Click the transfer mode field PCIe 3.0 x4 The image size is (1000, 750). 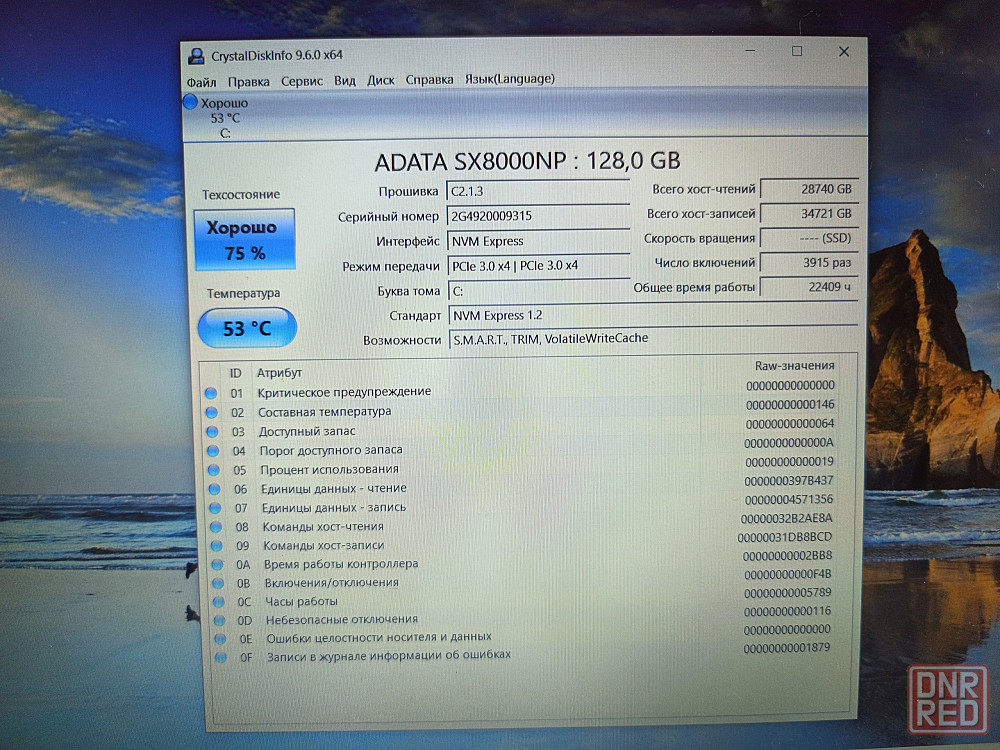[539, 265]
